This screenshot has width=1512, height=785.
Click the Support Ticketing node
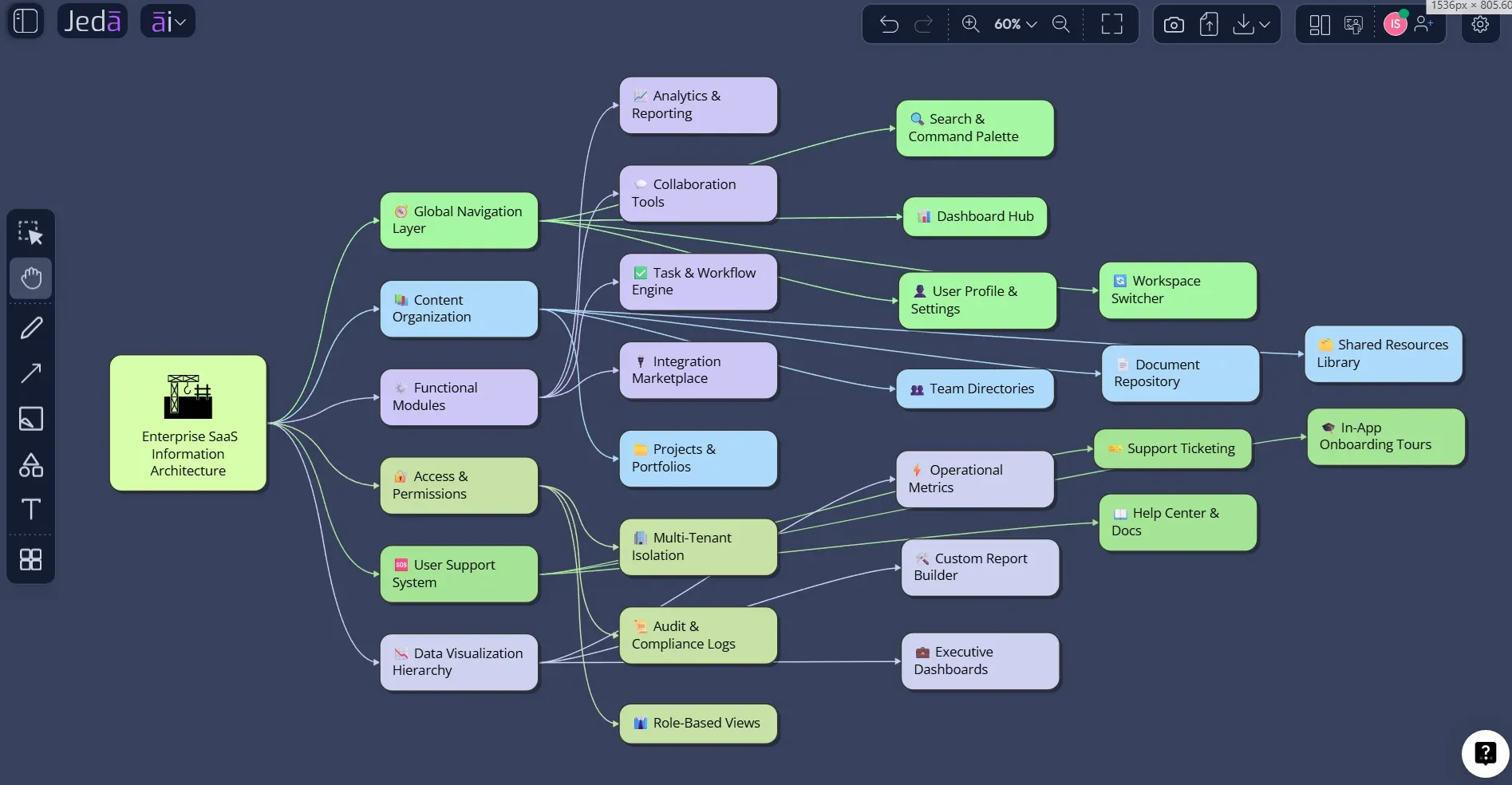click(1173, 449)
